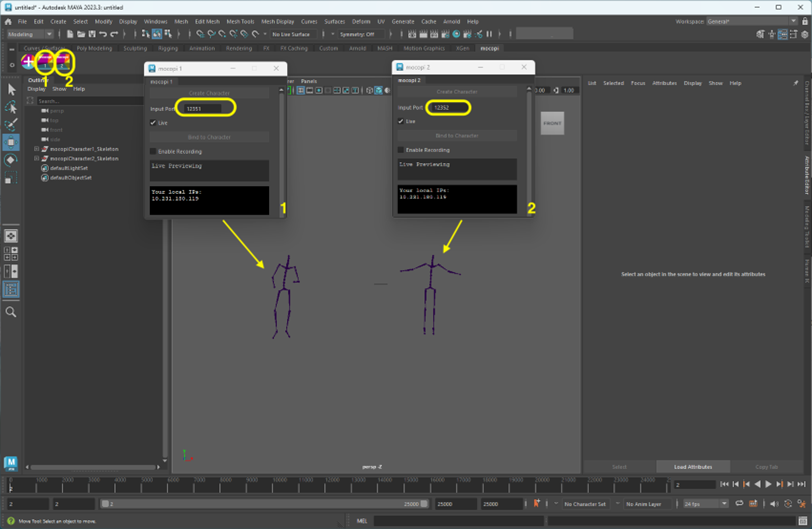Uncheck Live in mocopi 1 window
Image resolution: width=812 pixels, height=529 pixels.
click(x=153, y=123)
